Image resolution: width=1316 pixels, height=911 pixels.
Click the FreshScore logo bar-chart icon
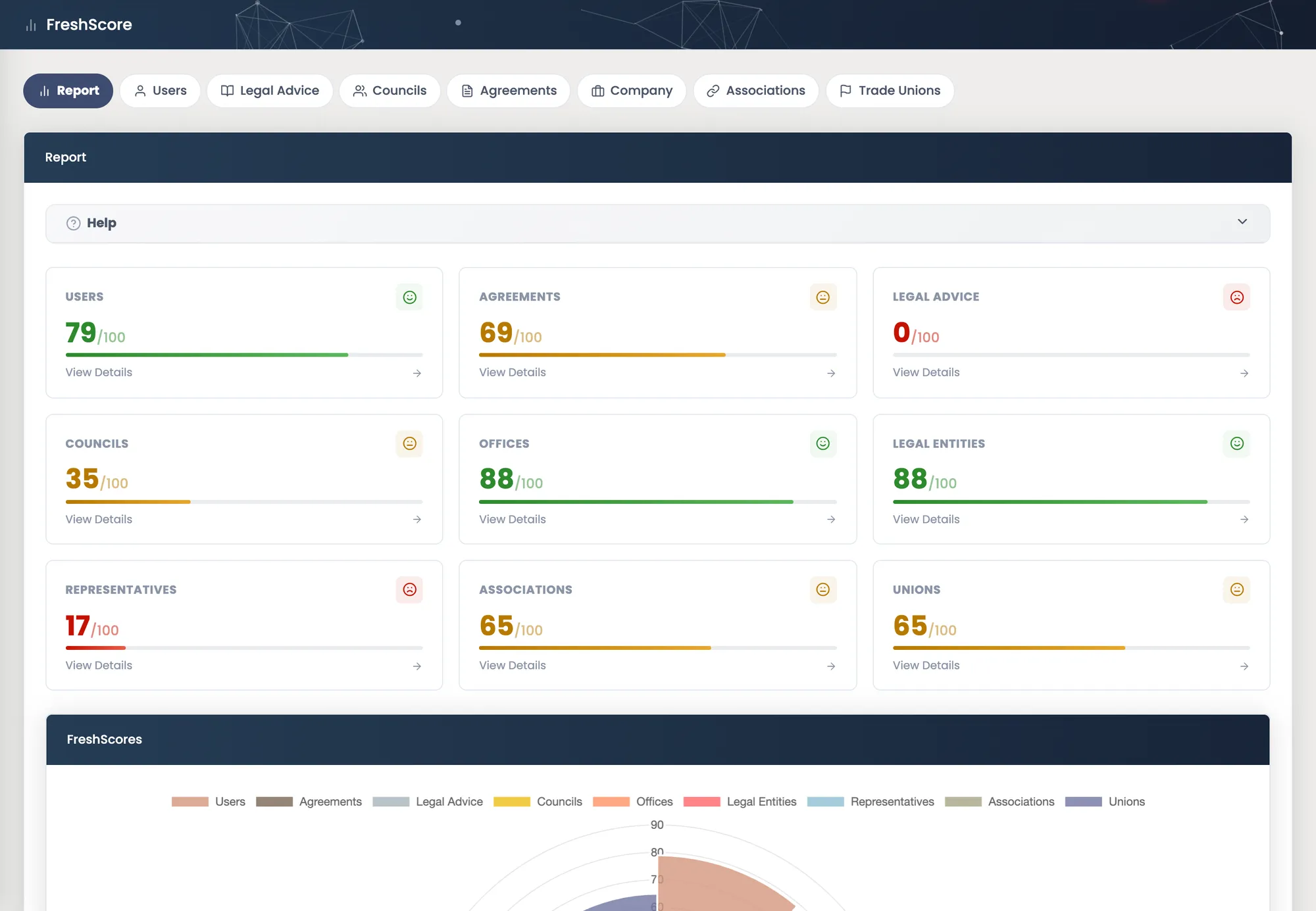[31, 25]
